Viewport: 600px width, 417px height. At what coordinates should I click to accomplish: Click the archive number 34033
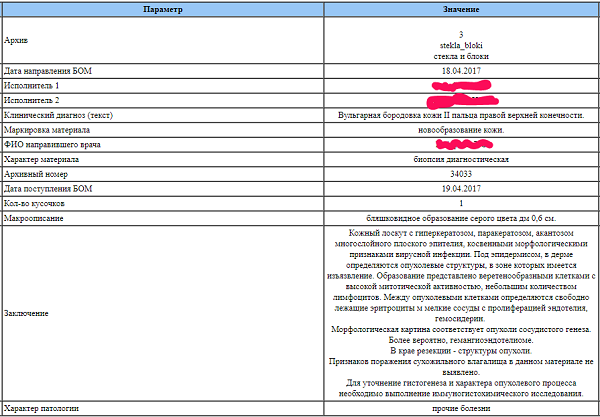(x=461, y=174)
